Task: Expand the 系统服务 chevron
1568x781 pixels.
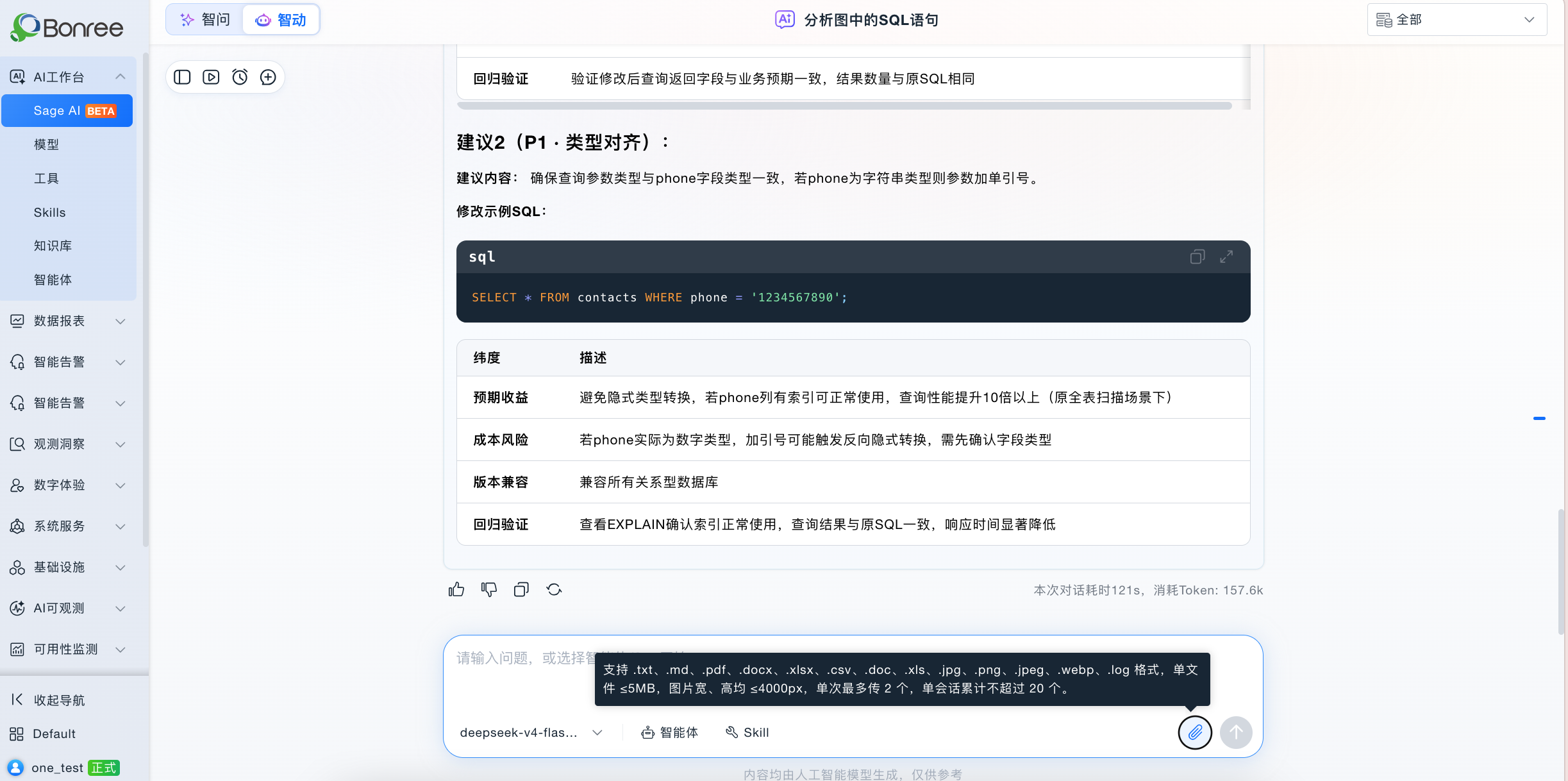Action: (121, 526)
